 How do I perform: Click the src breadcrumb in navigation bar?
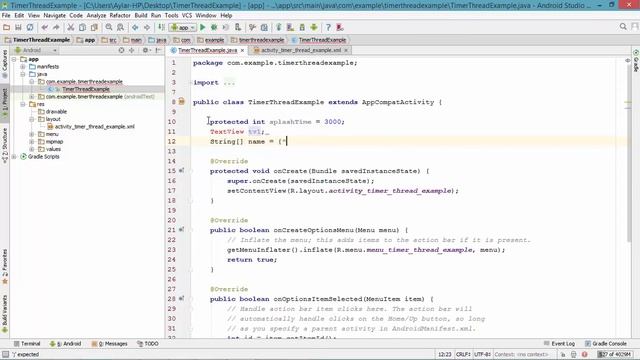[x=109, y=40]
